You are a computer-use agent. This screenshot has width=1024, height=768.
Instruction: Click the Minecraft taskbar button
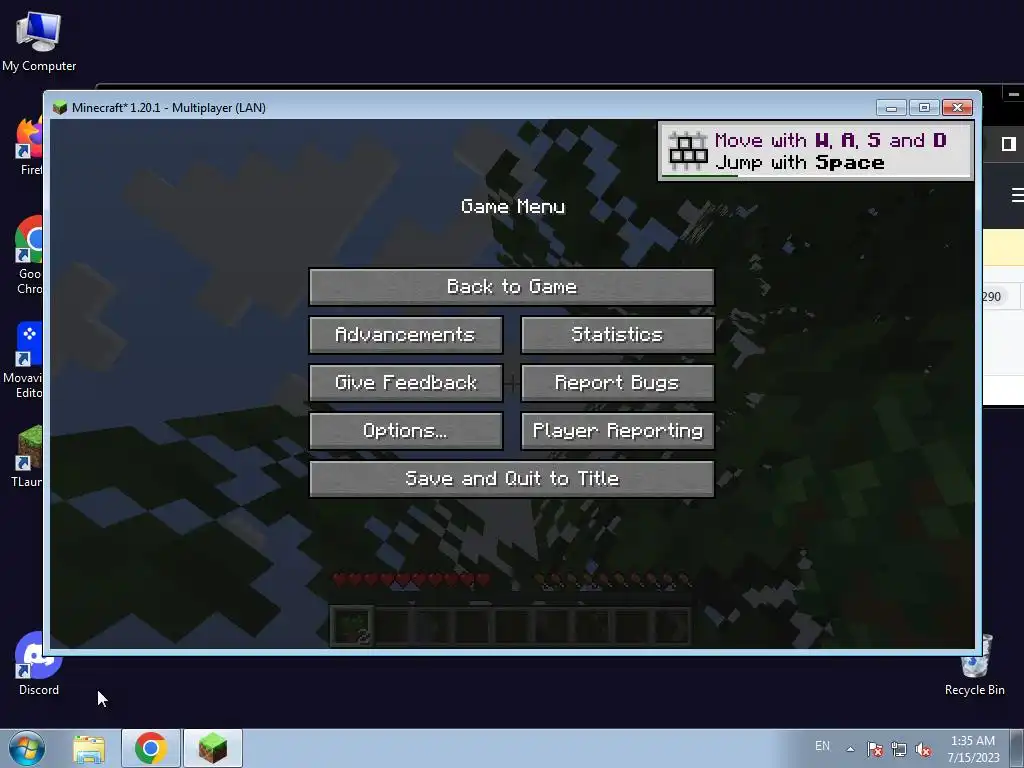point(213,748)
